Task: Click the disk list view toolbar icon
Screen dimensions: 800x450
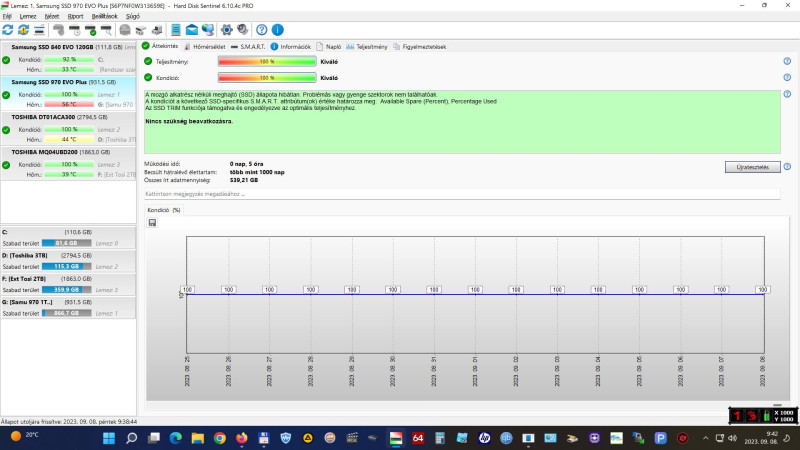Action: pyautogui.click(x=39, y=30)
